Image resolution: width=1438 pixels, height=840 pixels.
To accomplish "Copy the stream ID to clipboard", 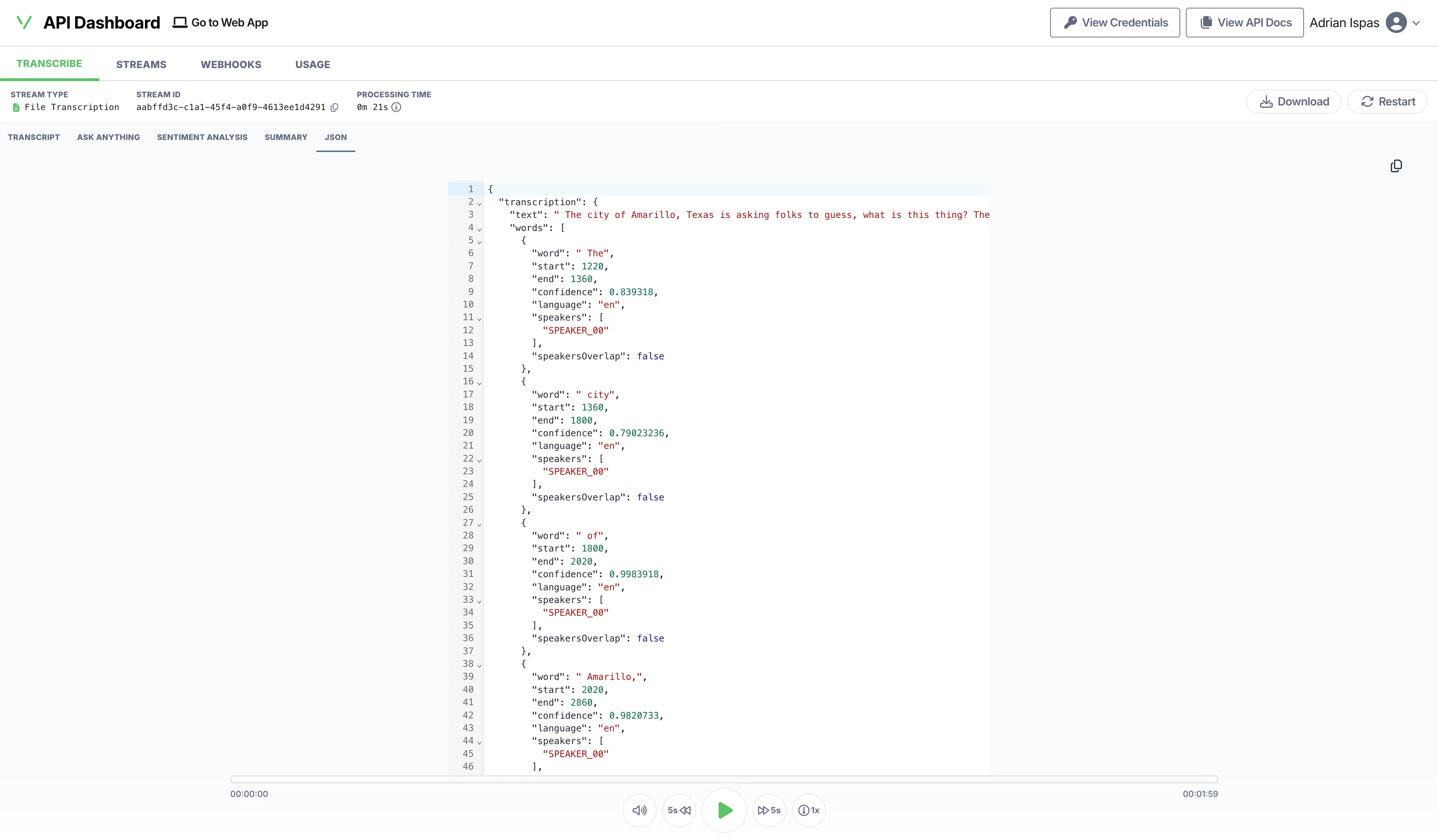I will coord(334,107).
